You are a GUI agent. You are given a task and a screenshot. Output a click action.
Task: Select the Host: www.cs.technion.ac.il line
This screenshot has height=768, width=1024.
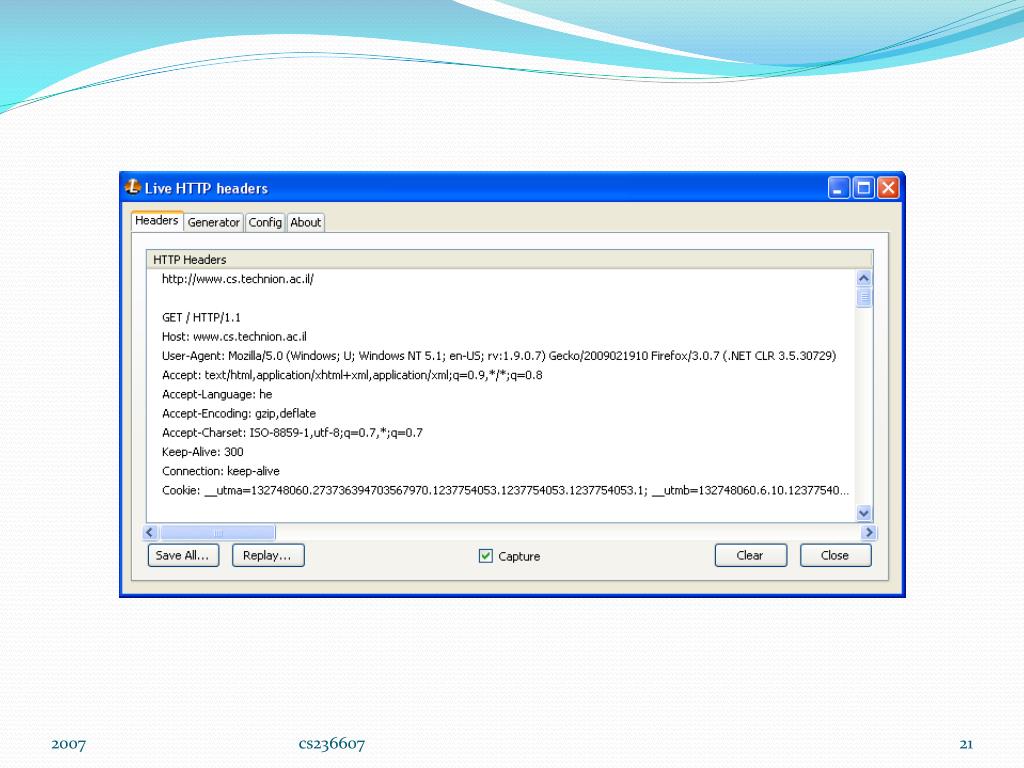tap(234, 336)
